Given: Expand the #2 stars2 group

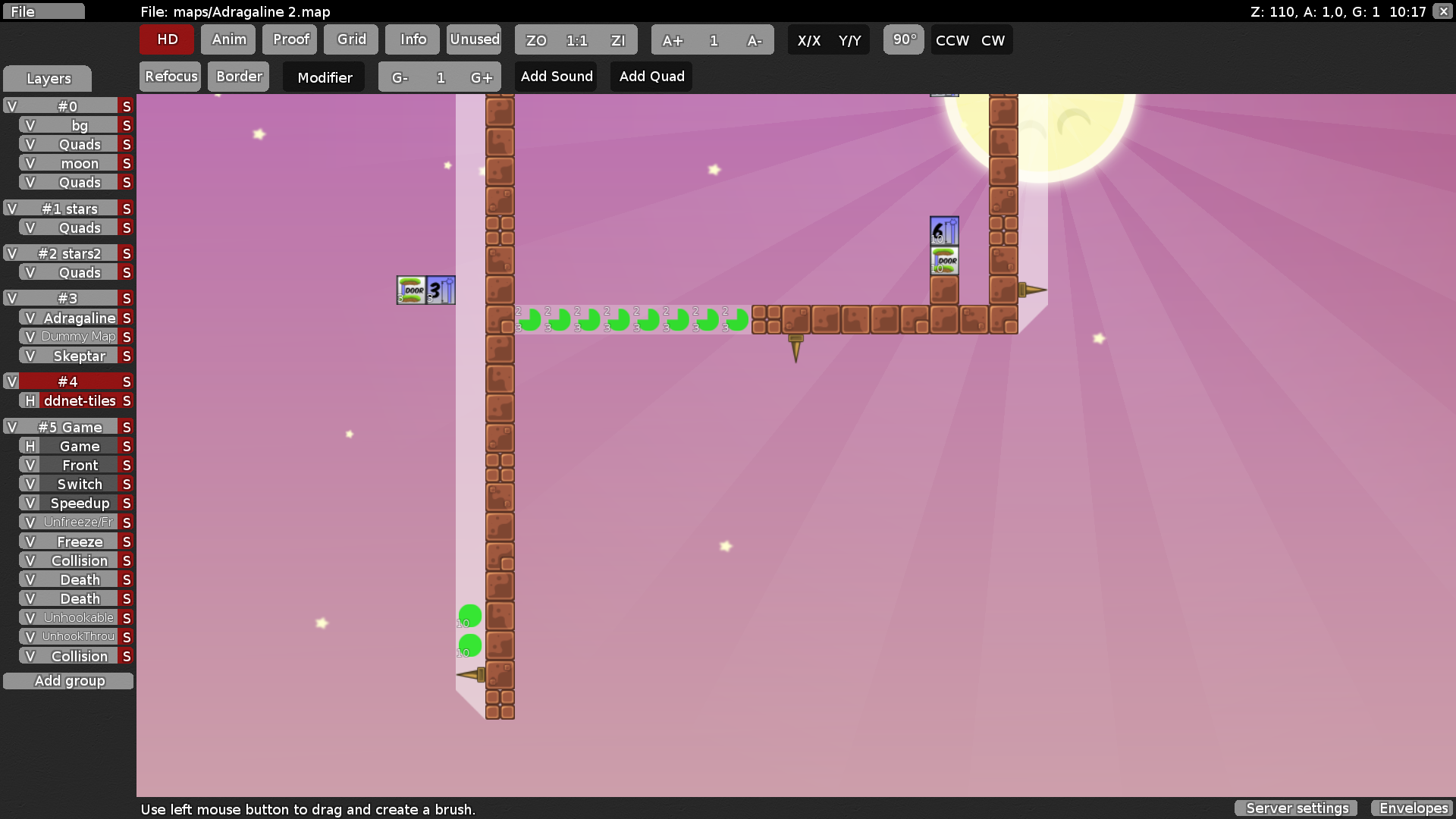Looking at the screenshot, I should pyautogui.click(x=12, y=253).
